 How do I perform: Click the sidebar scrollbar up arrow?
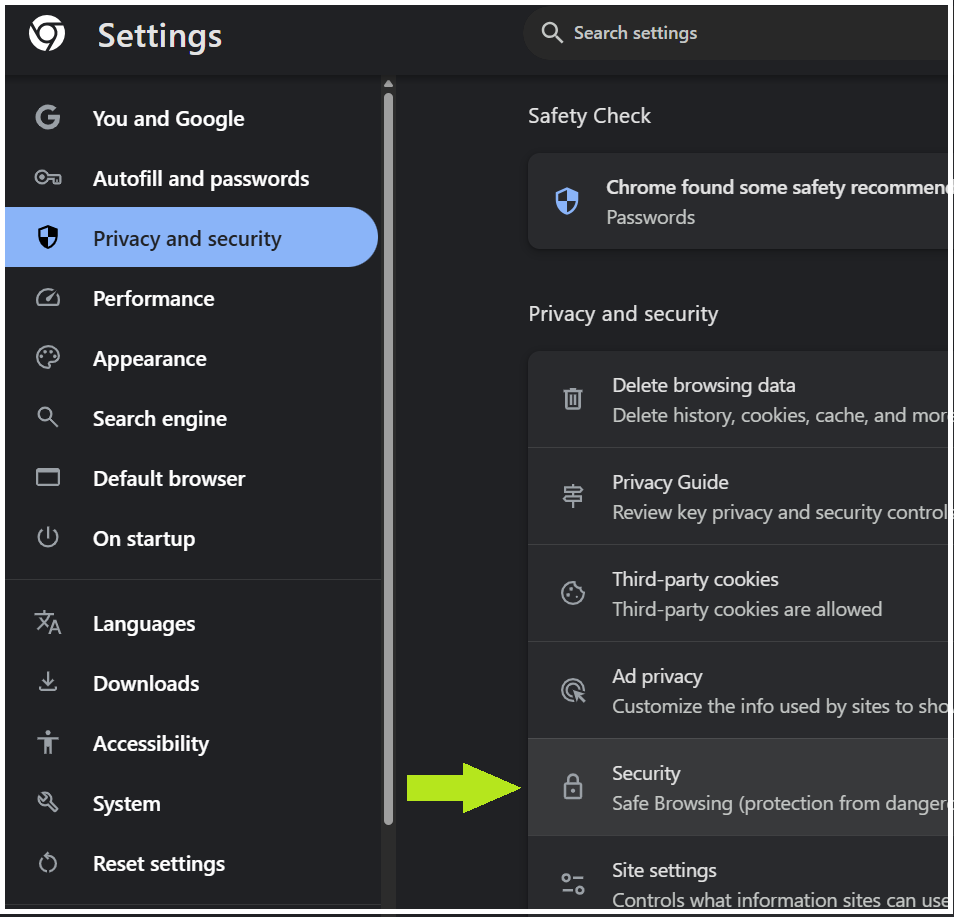(x=389, y=84)
